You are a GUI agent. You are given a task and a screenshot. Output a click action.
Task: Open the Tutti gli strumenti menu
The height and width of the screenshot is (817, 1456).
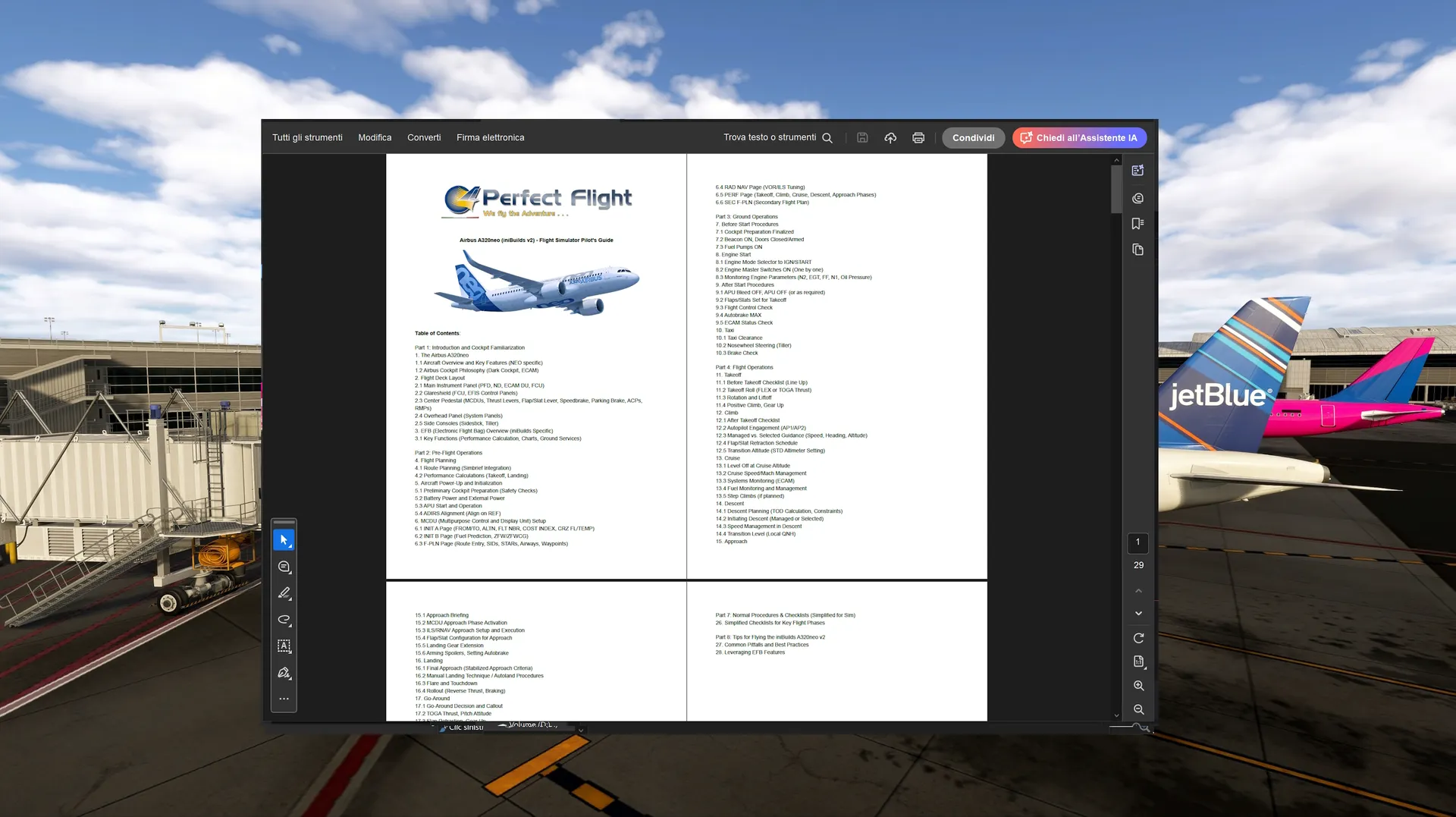pyautogui.click(x=307, y=138)
